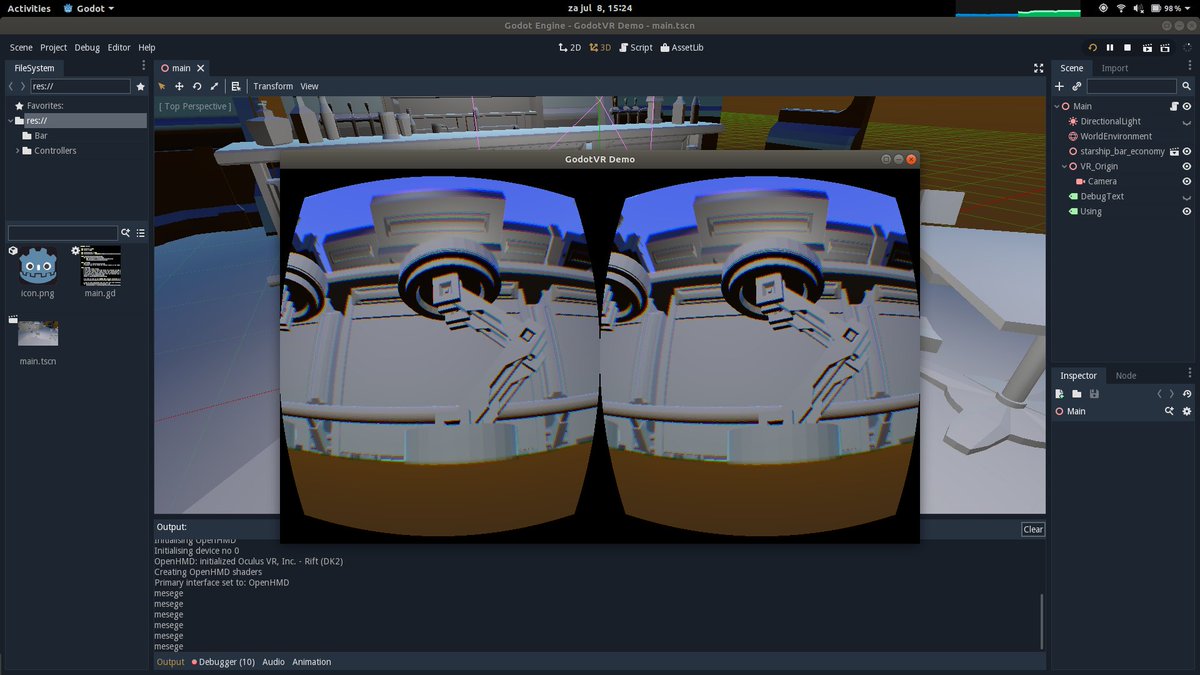
Task: Toggle visibility of the VR_Origin node
Action: click(1187, 166)
